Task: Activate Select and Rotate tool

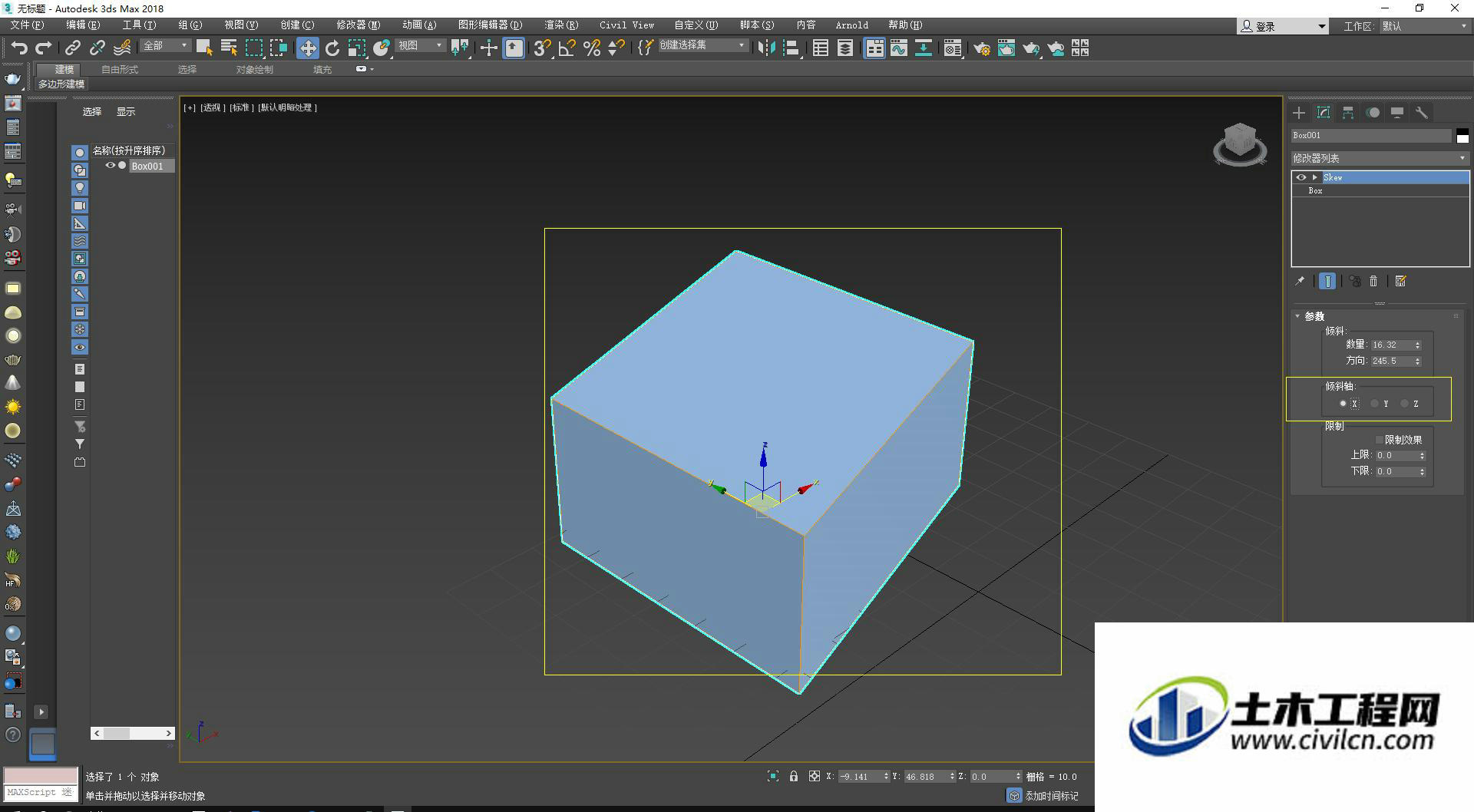Action: [332, 48]
